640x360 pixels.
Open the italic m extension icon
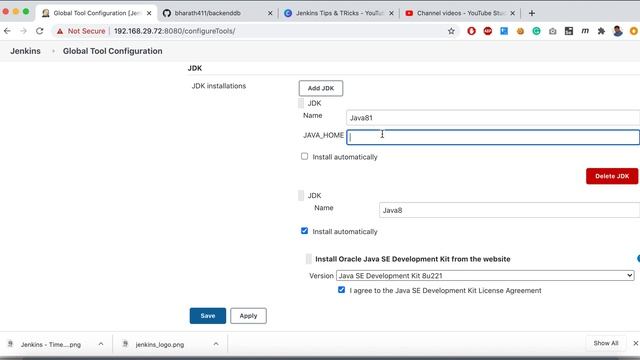pos(585,31)
